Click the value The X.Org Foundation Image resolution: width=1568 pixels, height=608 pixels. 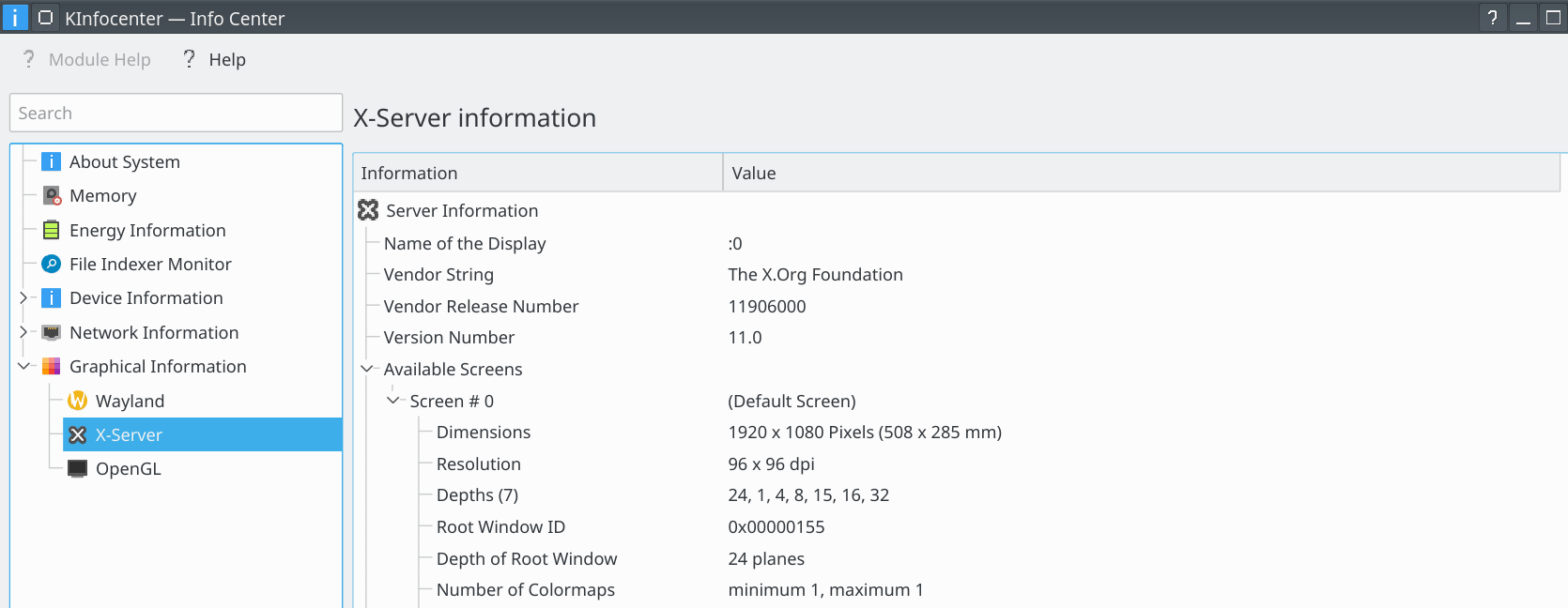(815, 275)
